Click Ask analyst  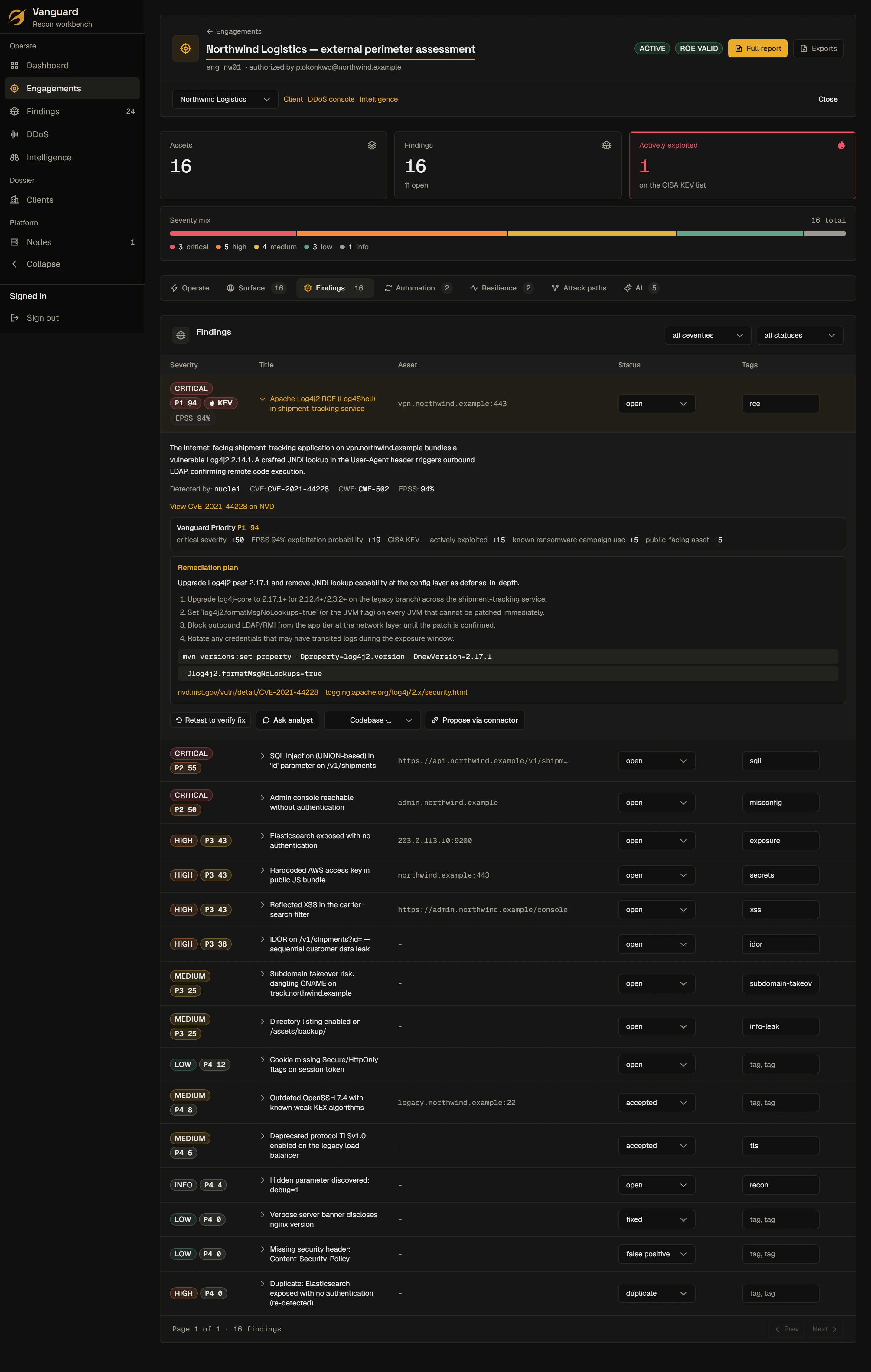click(288, 720)
